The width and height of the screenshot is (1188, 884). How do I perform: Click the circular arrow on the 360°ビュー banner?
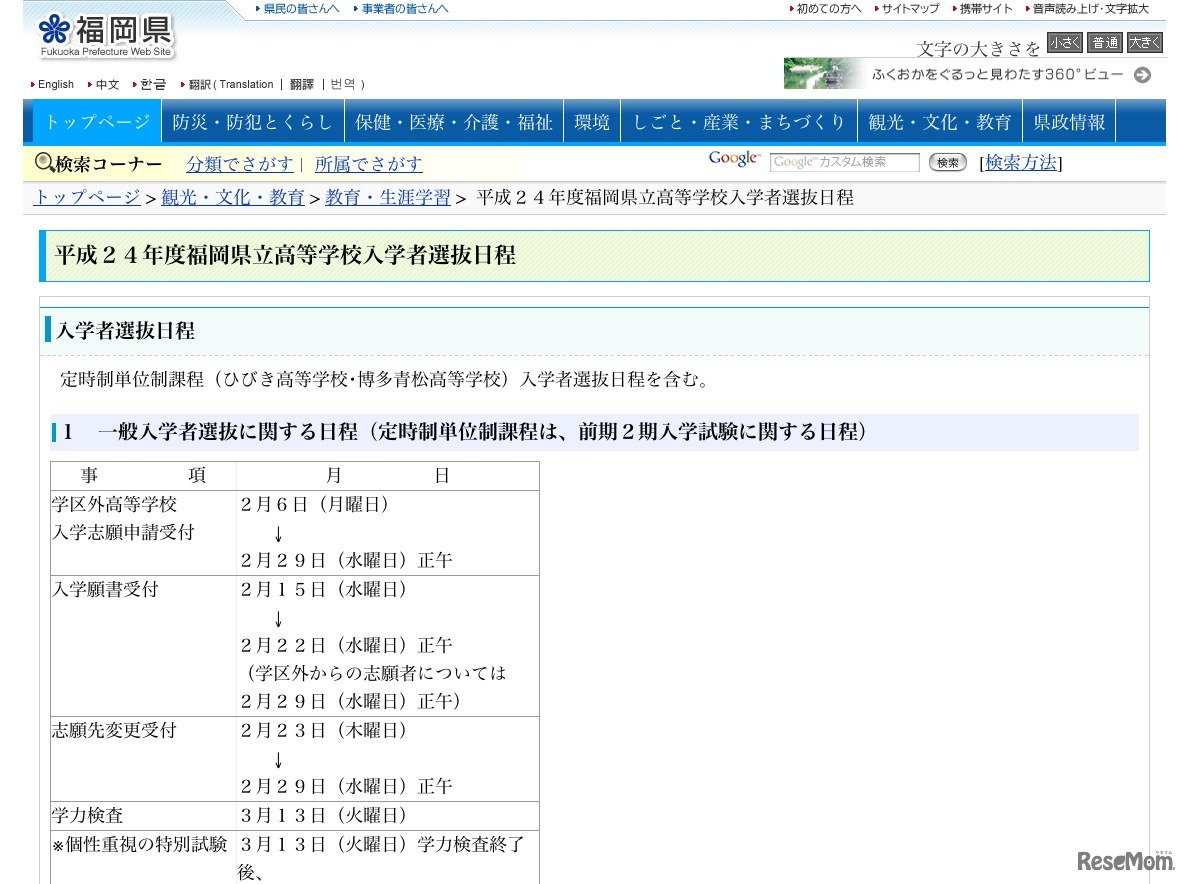(1141, 74)
